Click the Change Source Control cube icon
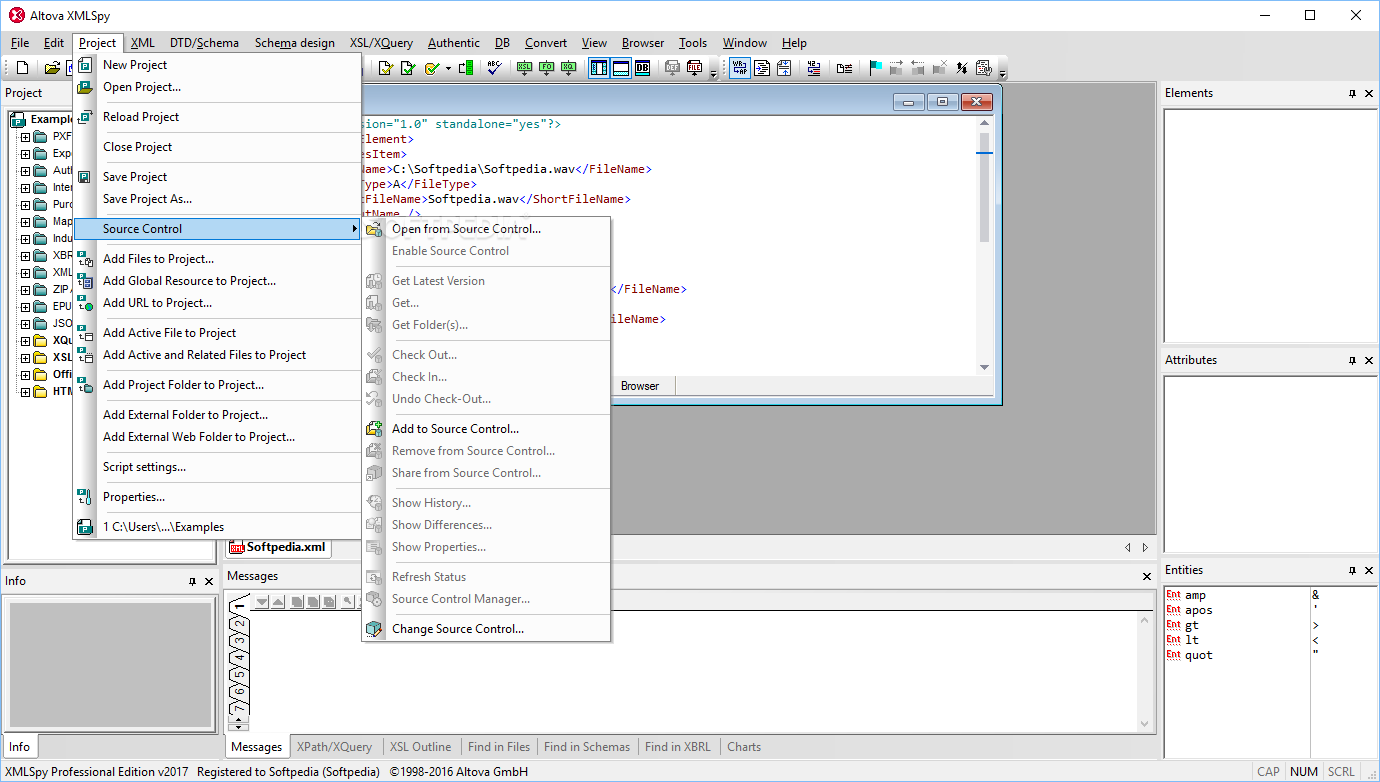 pyautogui.click(x=375, y=629)
